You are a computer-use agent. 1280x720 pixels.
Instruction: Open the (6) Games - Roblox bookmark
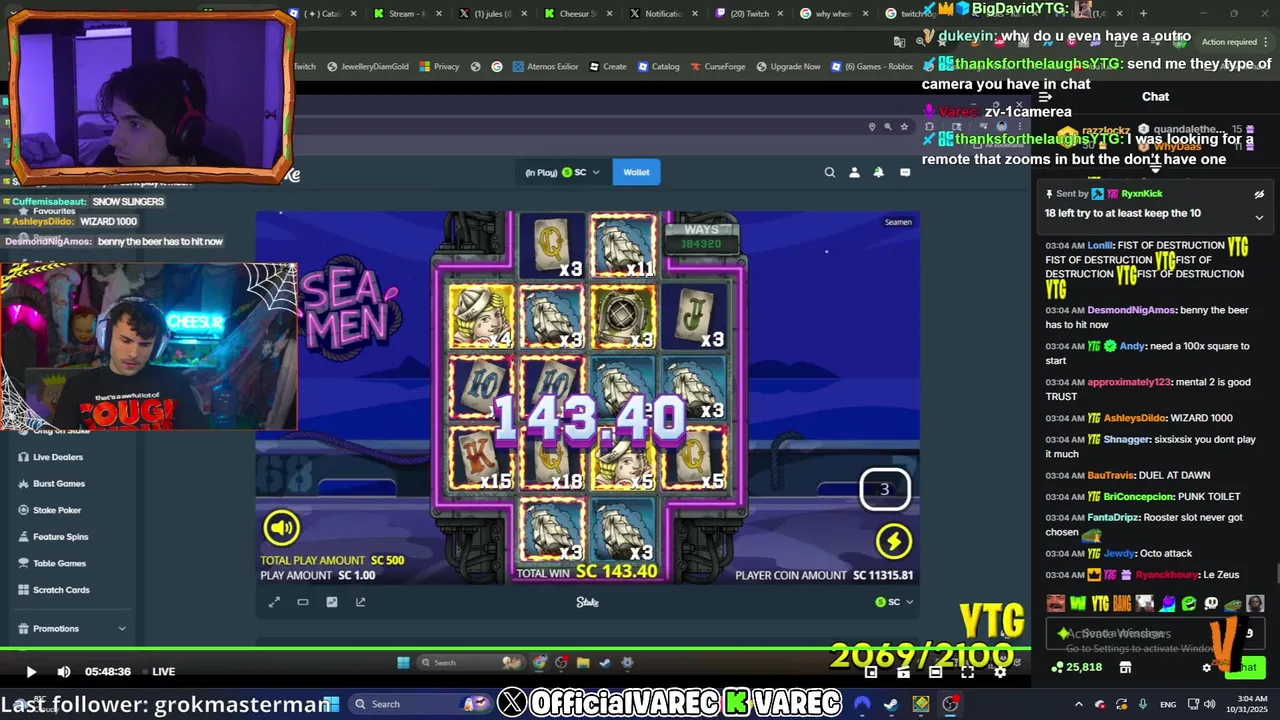872,66
